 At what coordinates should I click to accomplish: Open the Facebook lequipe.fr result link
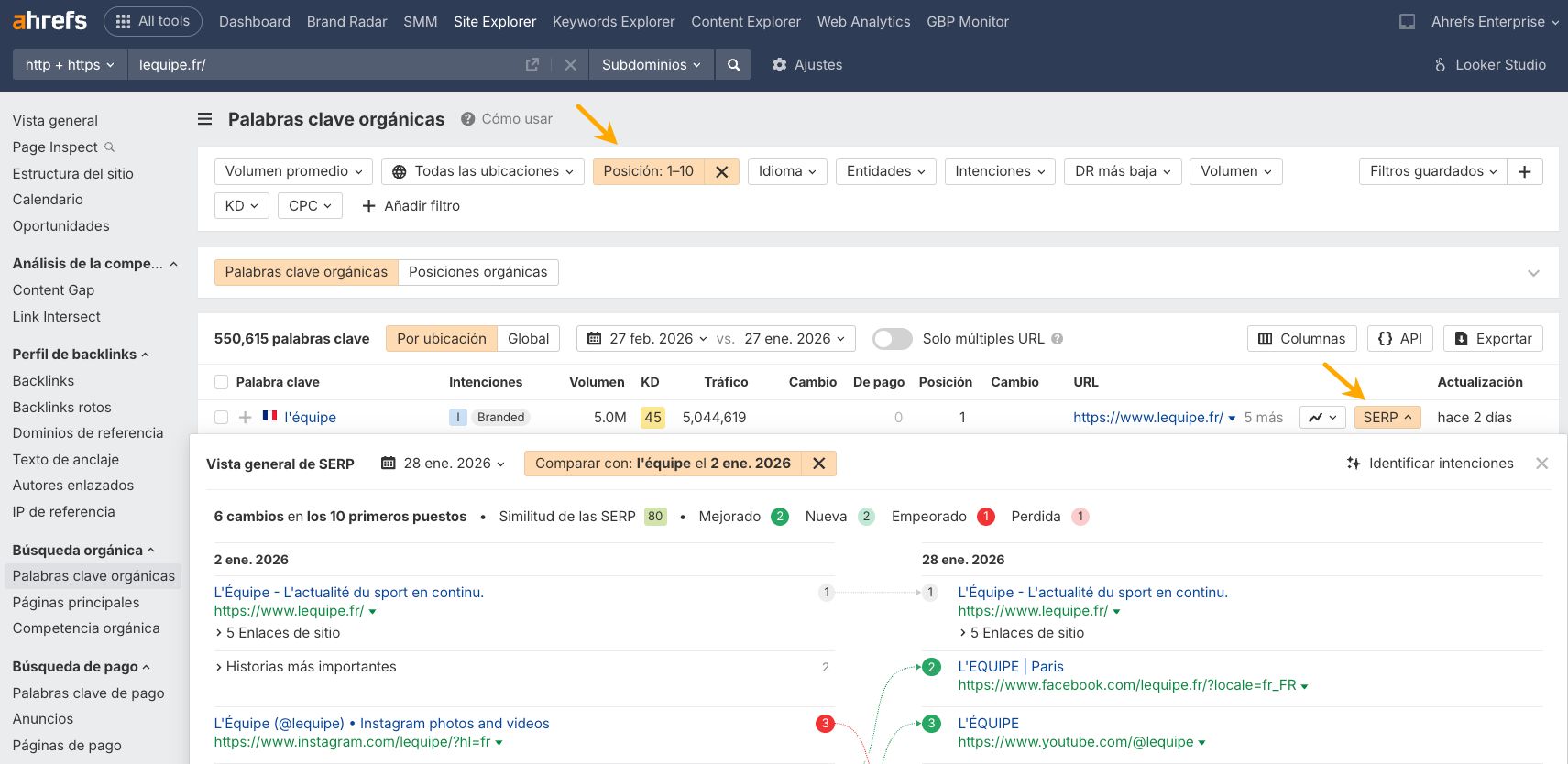coord(1126,685)
